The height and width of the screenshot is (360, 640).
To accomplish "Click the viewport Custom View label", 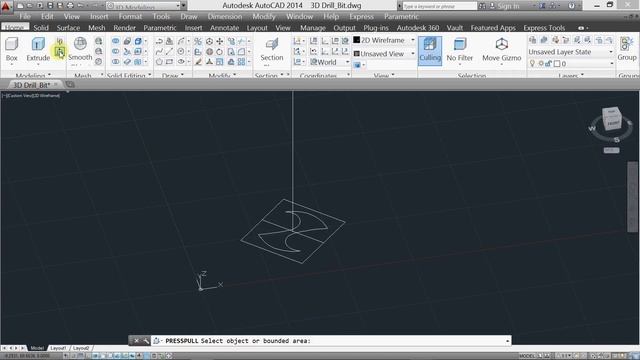I will pos(22,96).
